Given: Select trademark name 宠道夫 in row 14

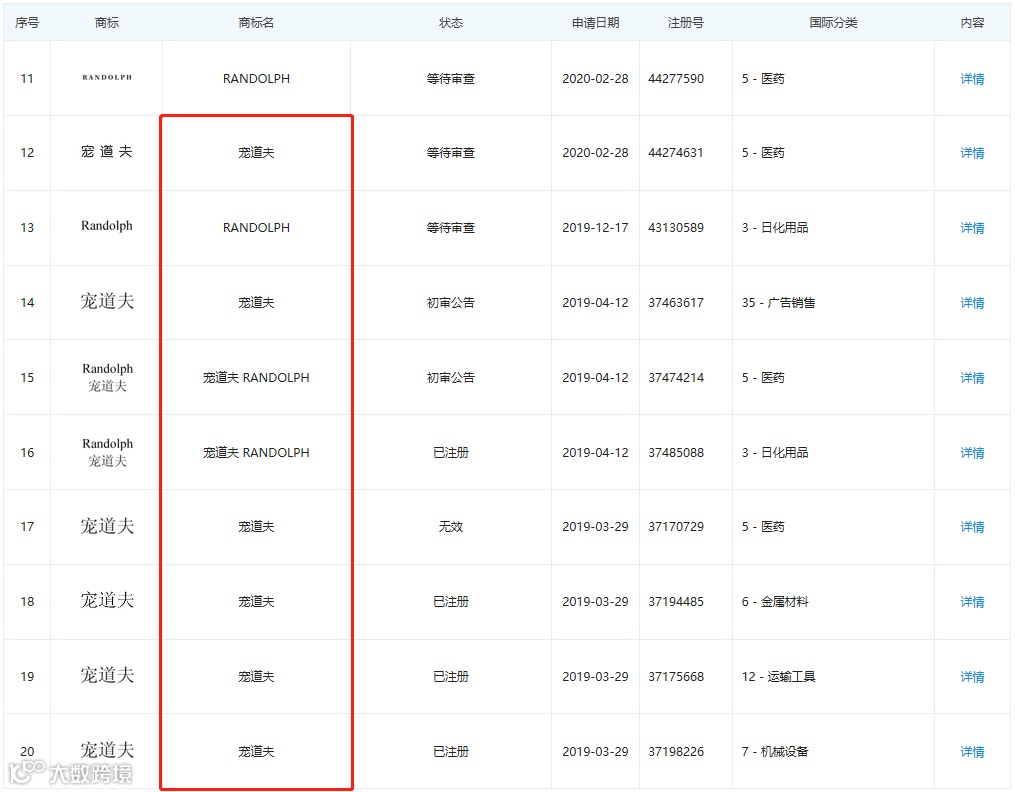Looking at the screenshot, I should [x=256, y=303].
